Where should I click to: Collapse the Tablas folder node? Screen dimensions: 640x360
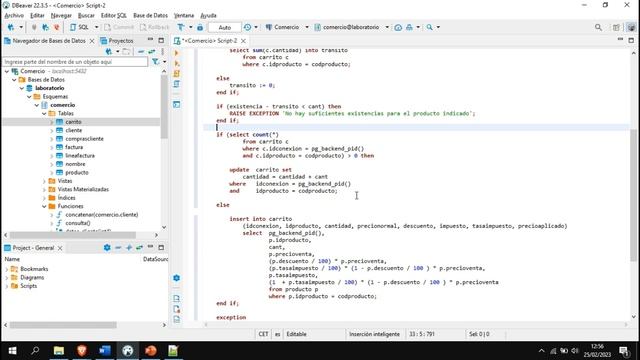pos(44,113)
